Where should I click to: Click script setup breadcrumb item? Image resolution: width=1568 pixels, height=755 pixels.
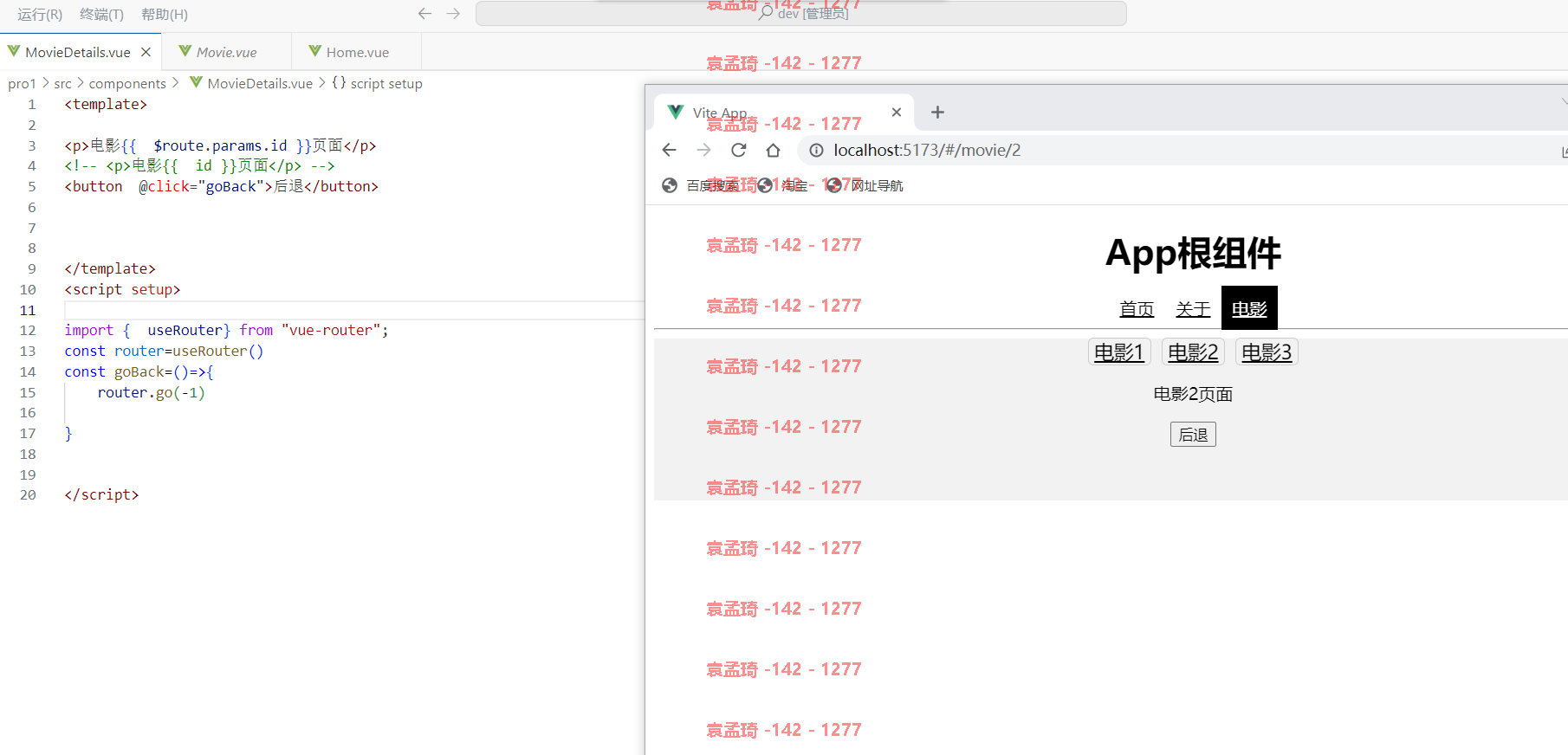click(386, 83)
